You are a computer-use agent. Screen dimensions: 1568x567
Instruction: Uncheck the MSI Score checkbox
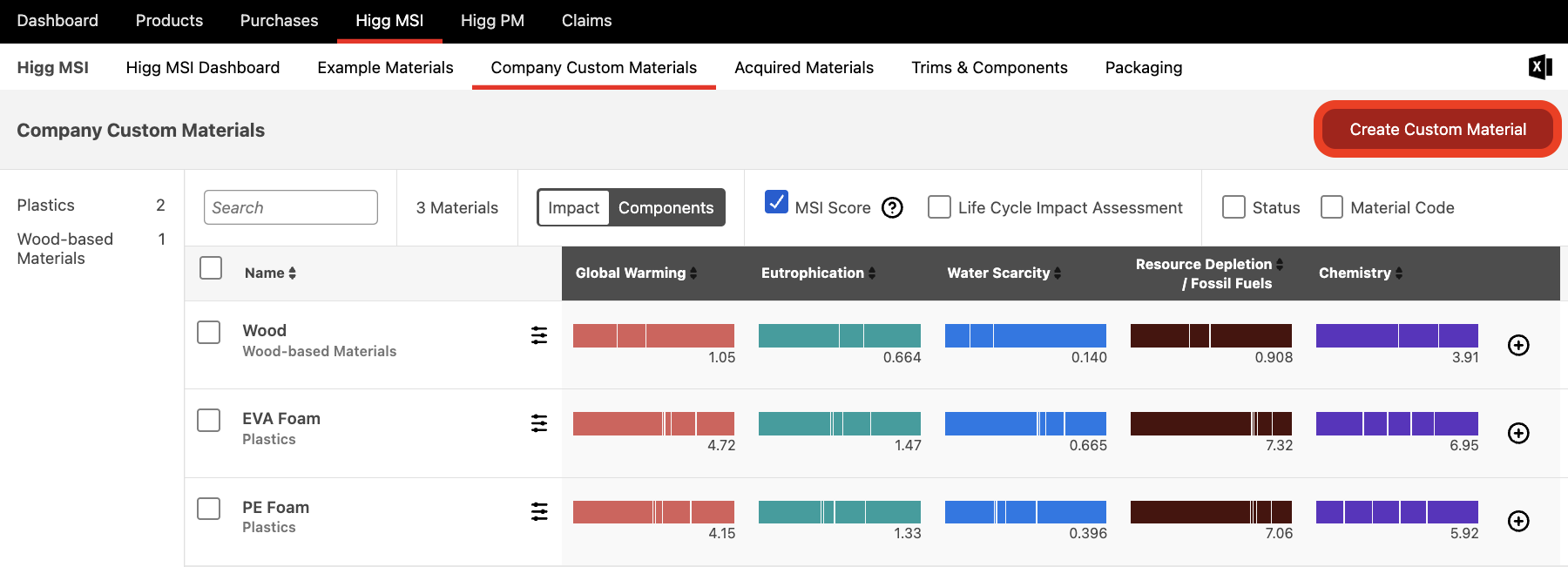click(776, 202)
